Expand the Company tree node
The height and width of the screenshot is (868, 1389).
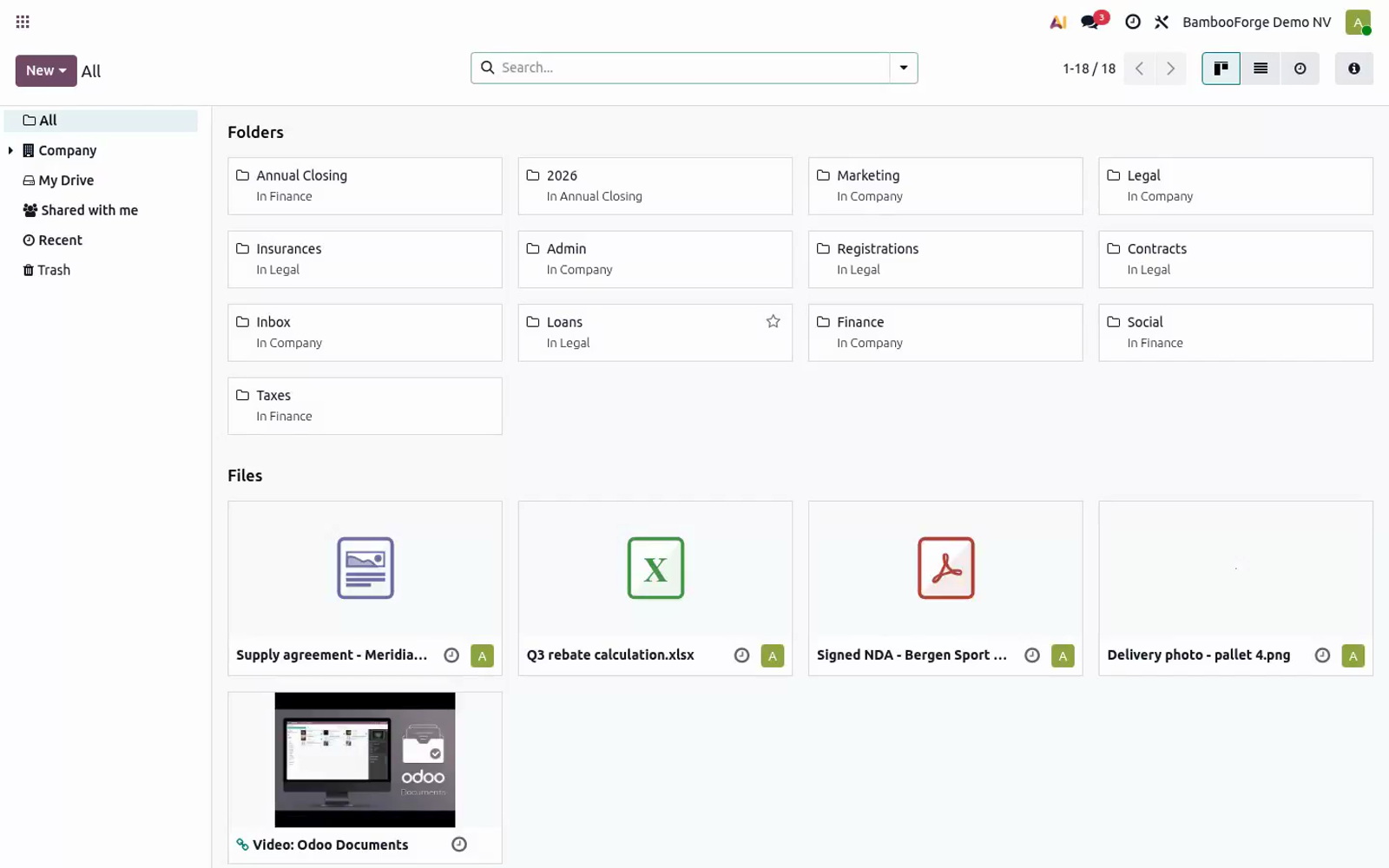pos(10,150)
